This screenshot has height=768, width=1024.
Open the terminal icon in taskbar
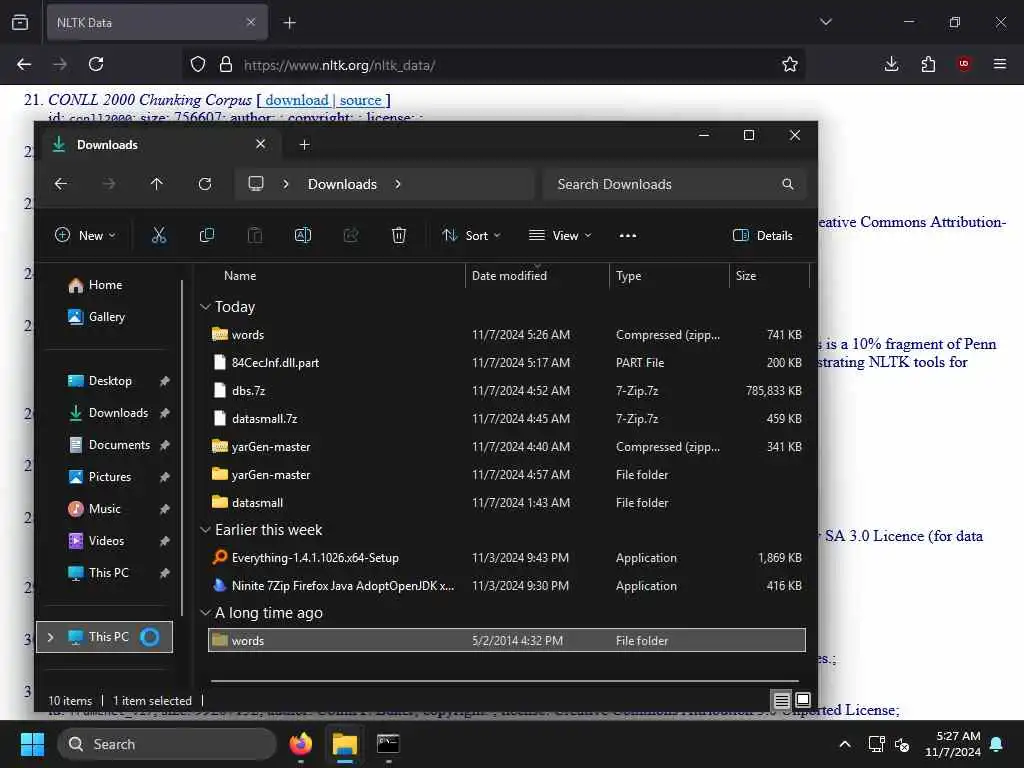[388, 744]
